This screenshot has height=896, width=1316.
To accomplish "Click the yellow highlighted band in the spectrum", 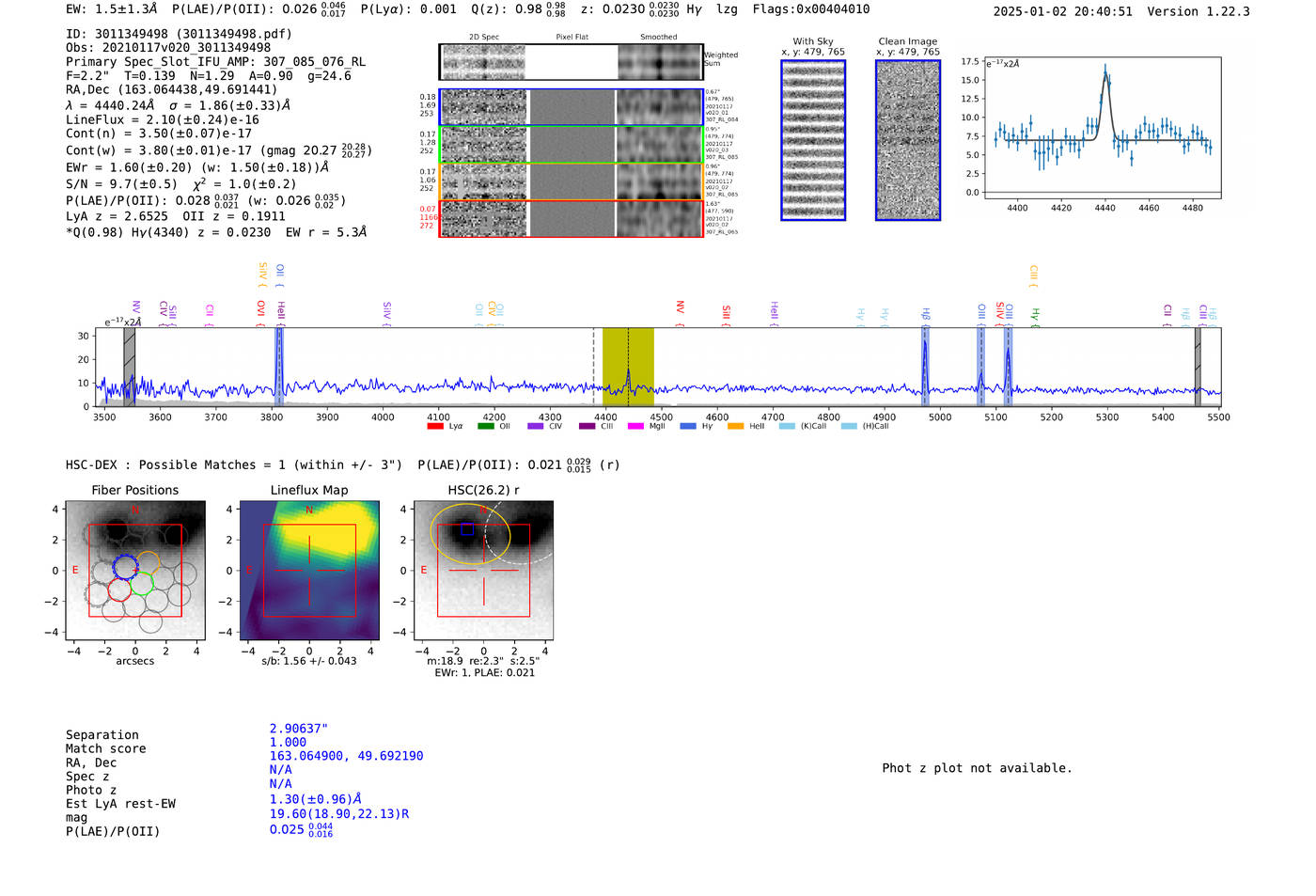I will [628, 367].
